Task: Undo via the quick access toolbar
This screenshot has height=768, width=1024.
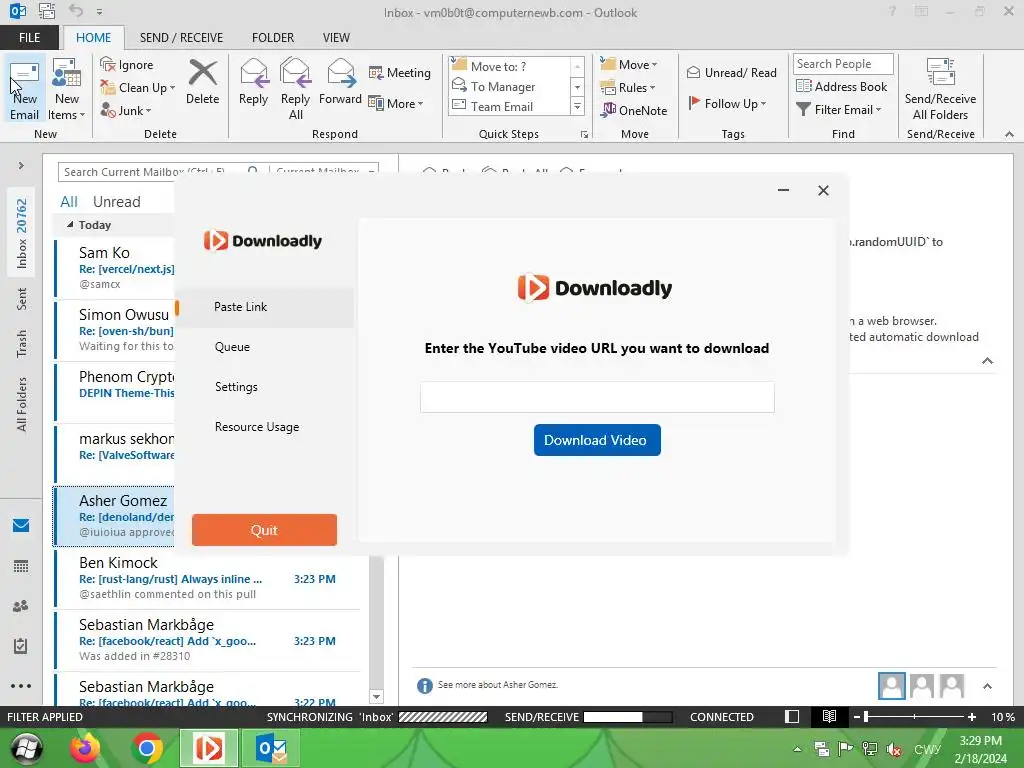Action: (76, 11)
